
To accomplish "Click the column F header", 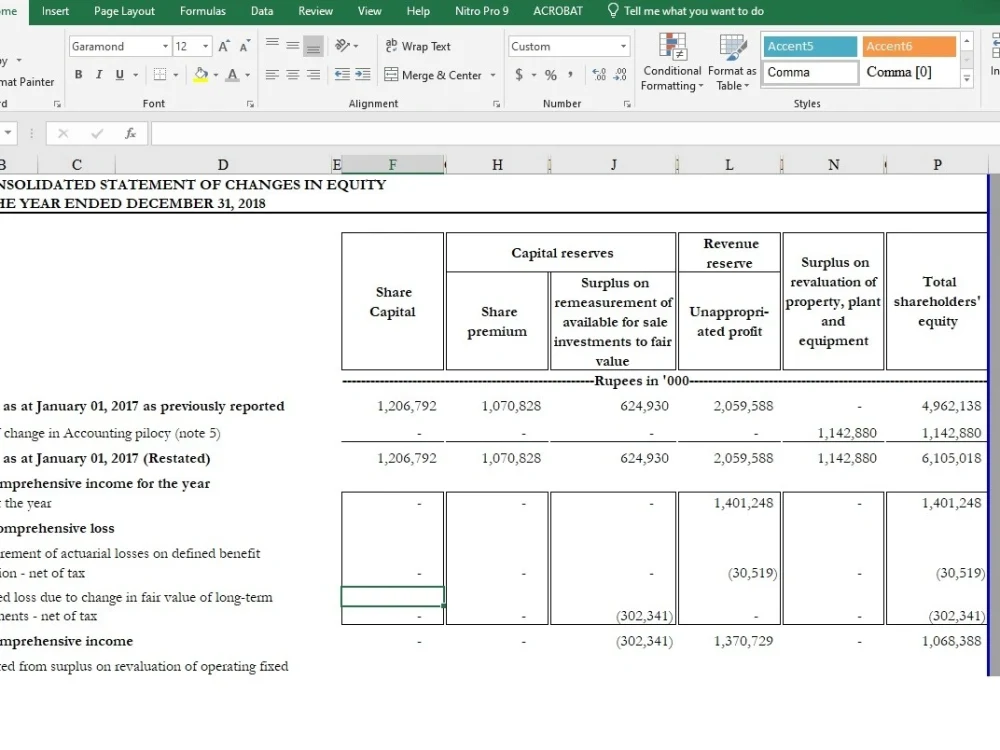I will pyautogui.click(x=390, y=163).
